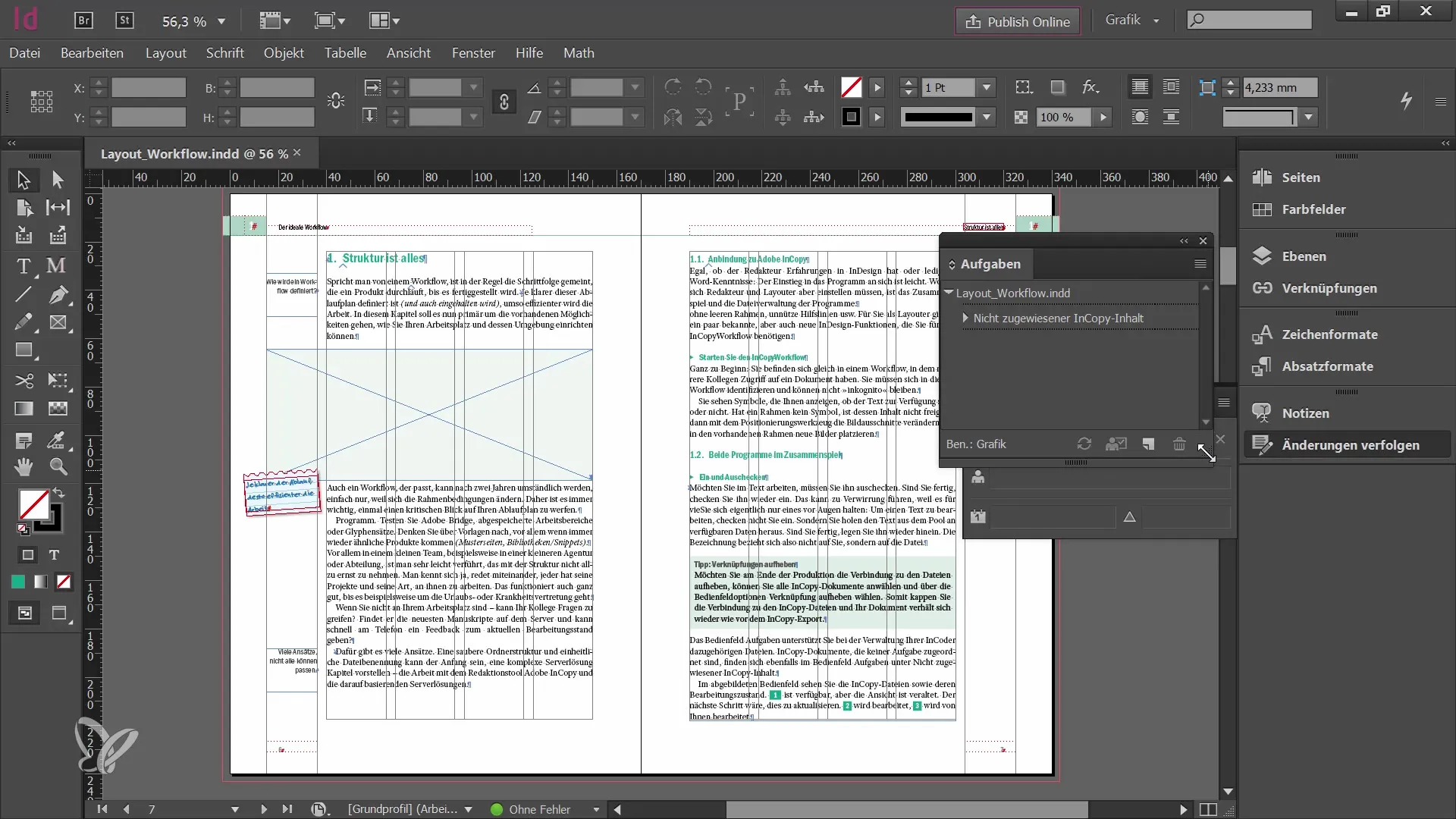Choose the Gap tool
Viewport: 1456px width, 819px height.
pyautogui.click(x=58, y=208)
